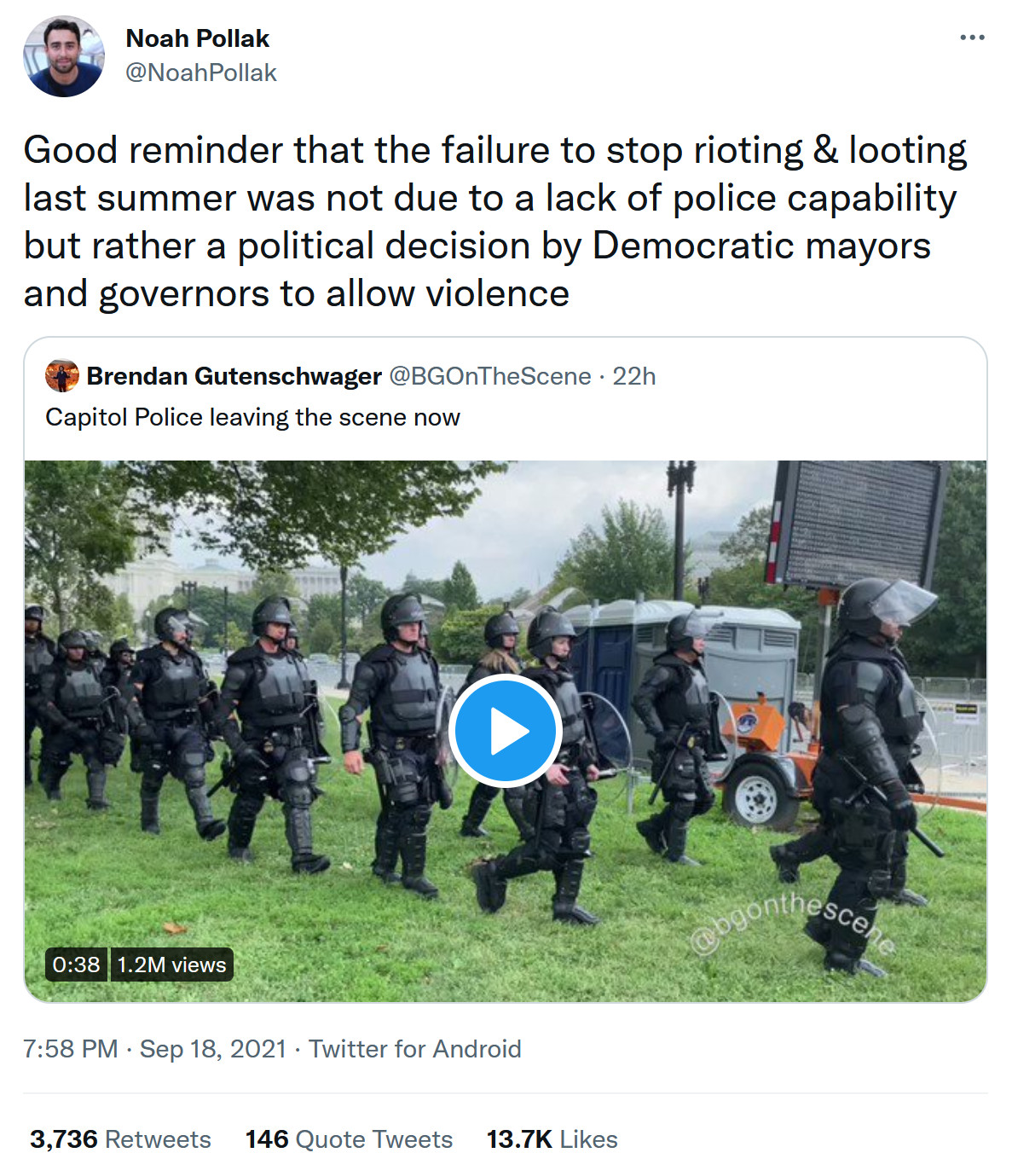The image size is (1012, 1176).
Task: Click Brendan Gutenschwager's small avatar
Action: click(62, 376)
